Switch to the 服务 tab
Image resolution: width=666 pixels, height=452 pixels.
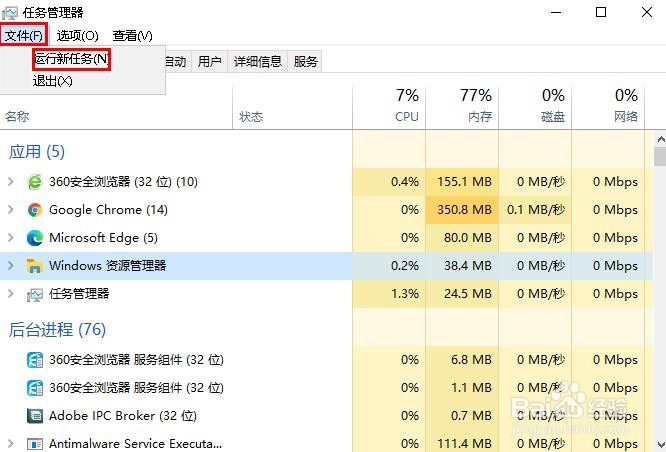[x=305, y=62]
